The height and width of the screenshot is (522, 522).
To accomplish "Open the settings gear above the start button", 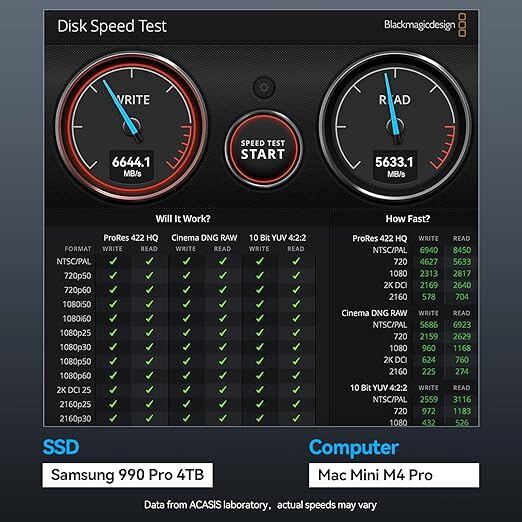I will [x=264, y=88].
